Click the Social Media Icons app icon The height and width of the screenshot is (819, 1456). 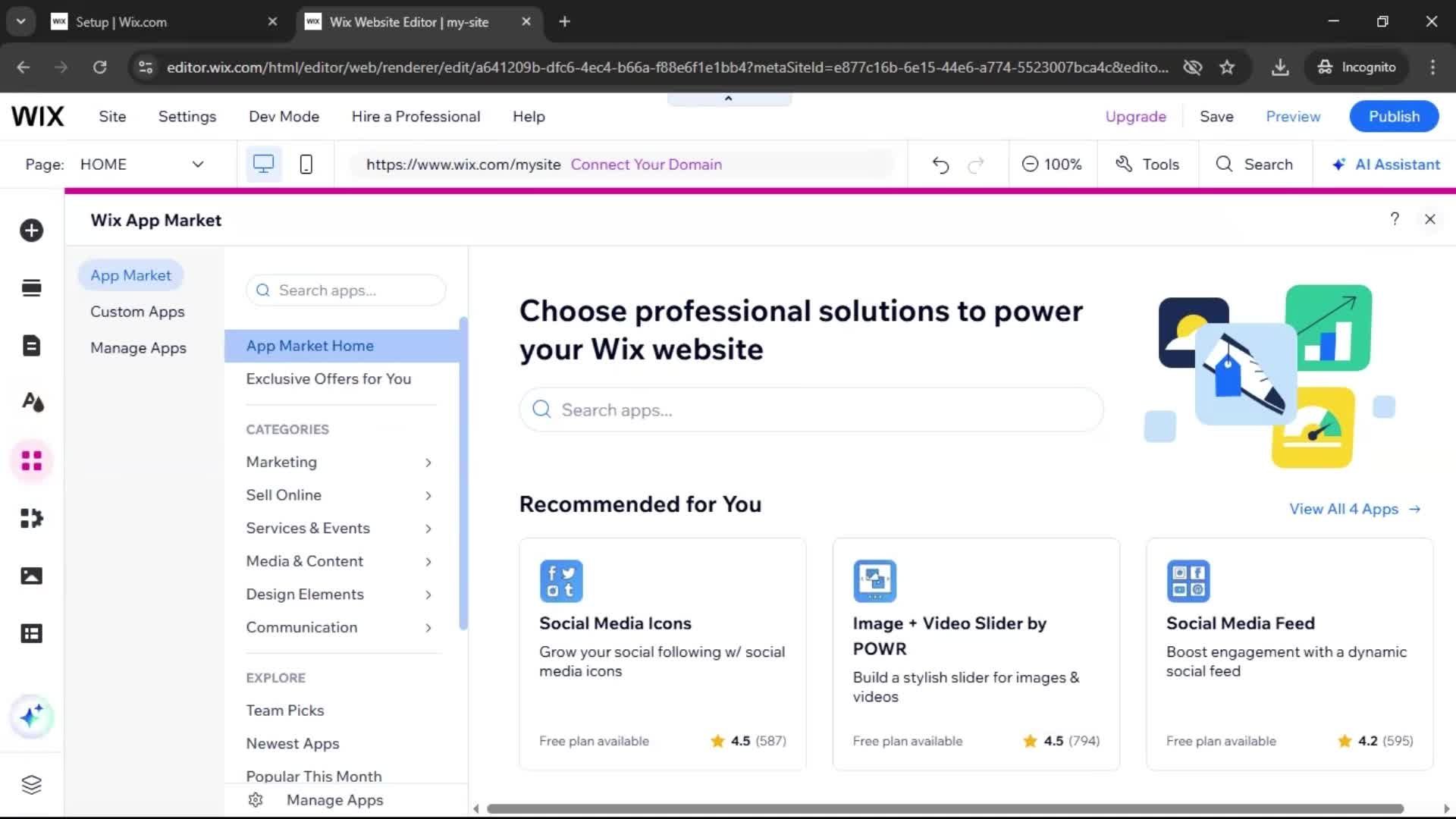(x=561, y=581)
